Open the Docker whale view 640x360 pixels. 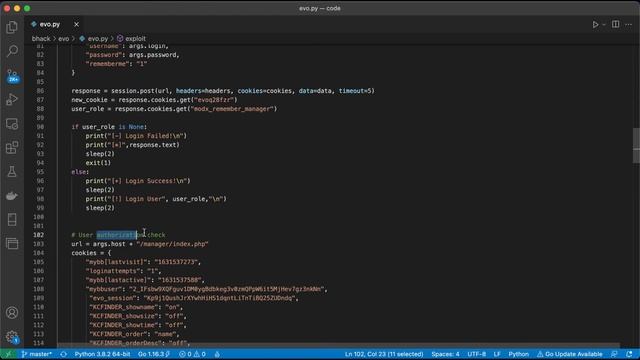[12, 196]
